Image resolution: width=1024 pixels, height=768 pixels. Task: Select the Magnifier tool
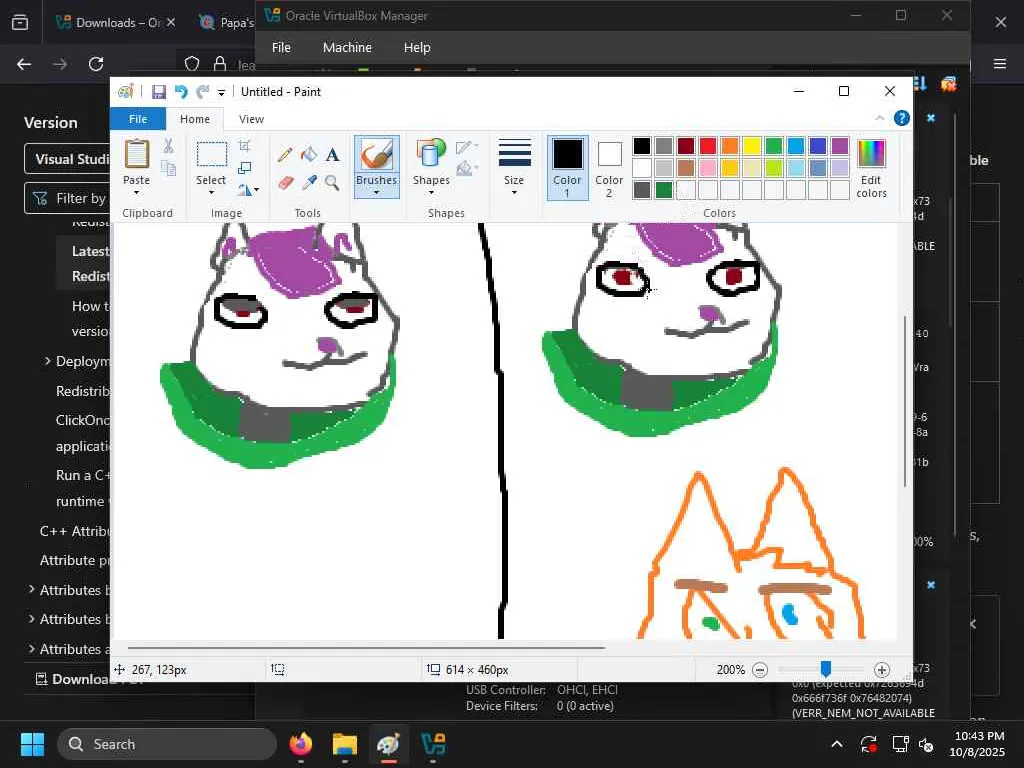coord(332,182)
